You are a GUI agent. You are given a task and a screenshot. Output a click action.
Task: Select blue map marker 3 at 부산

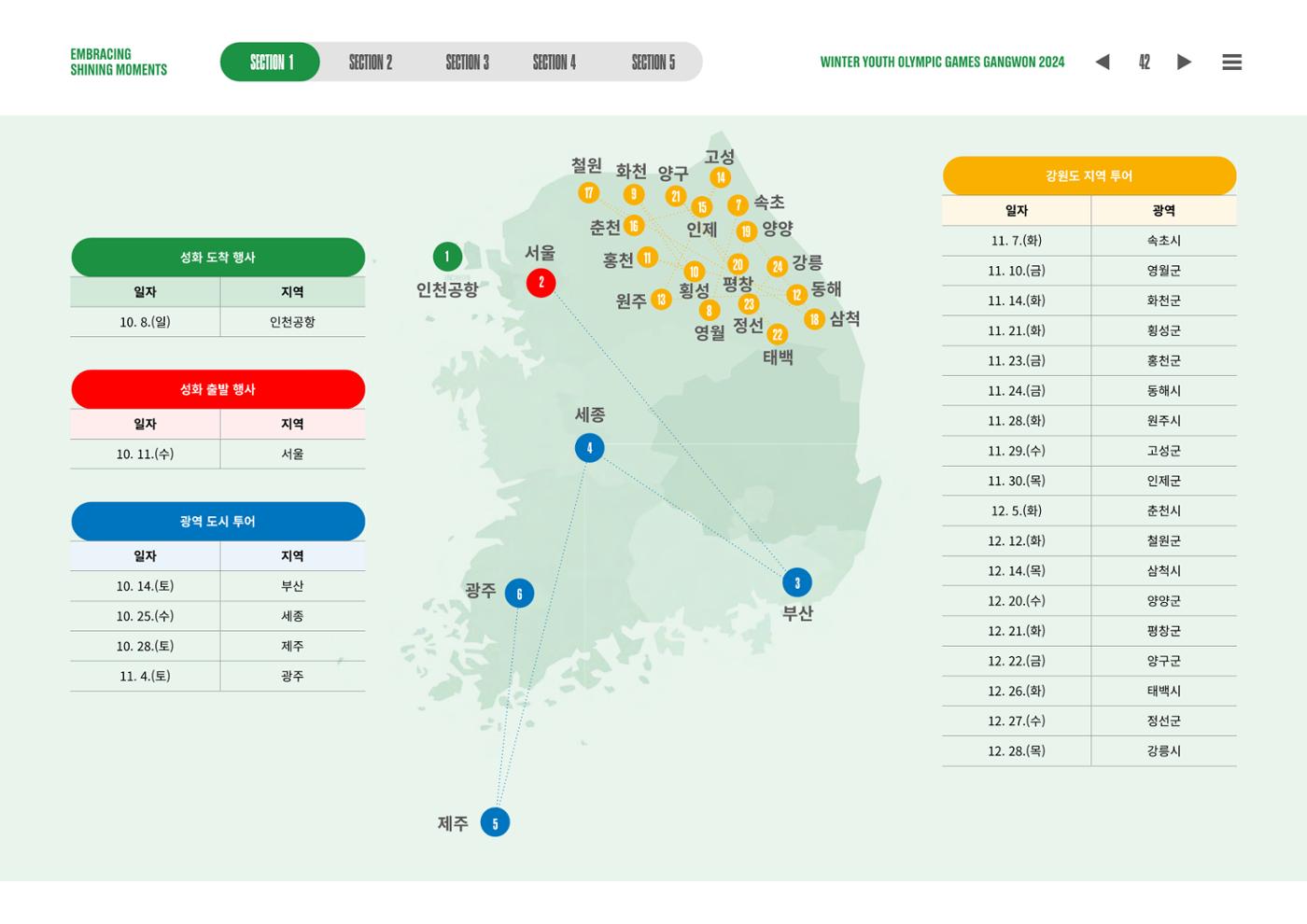click(796, 582)
